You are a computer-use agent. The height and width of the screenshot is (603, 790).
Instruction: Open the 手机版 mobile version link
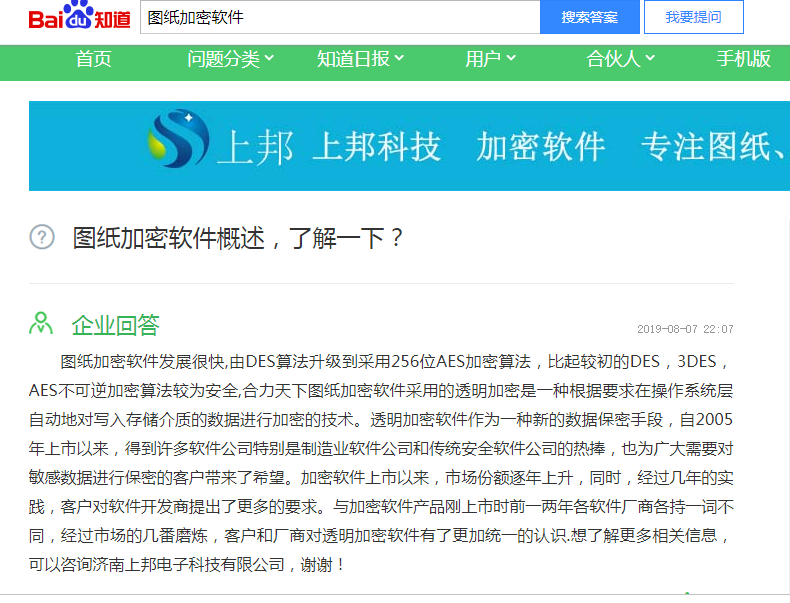(x=744, y=59)
